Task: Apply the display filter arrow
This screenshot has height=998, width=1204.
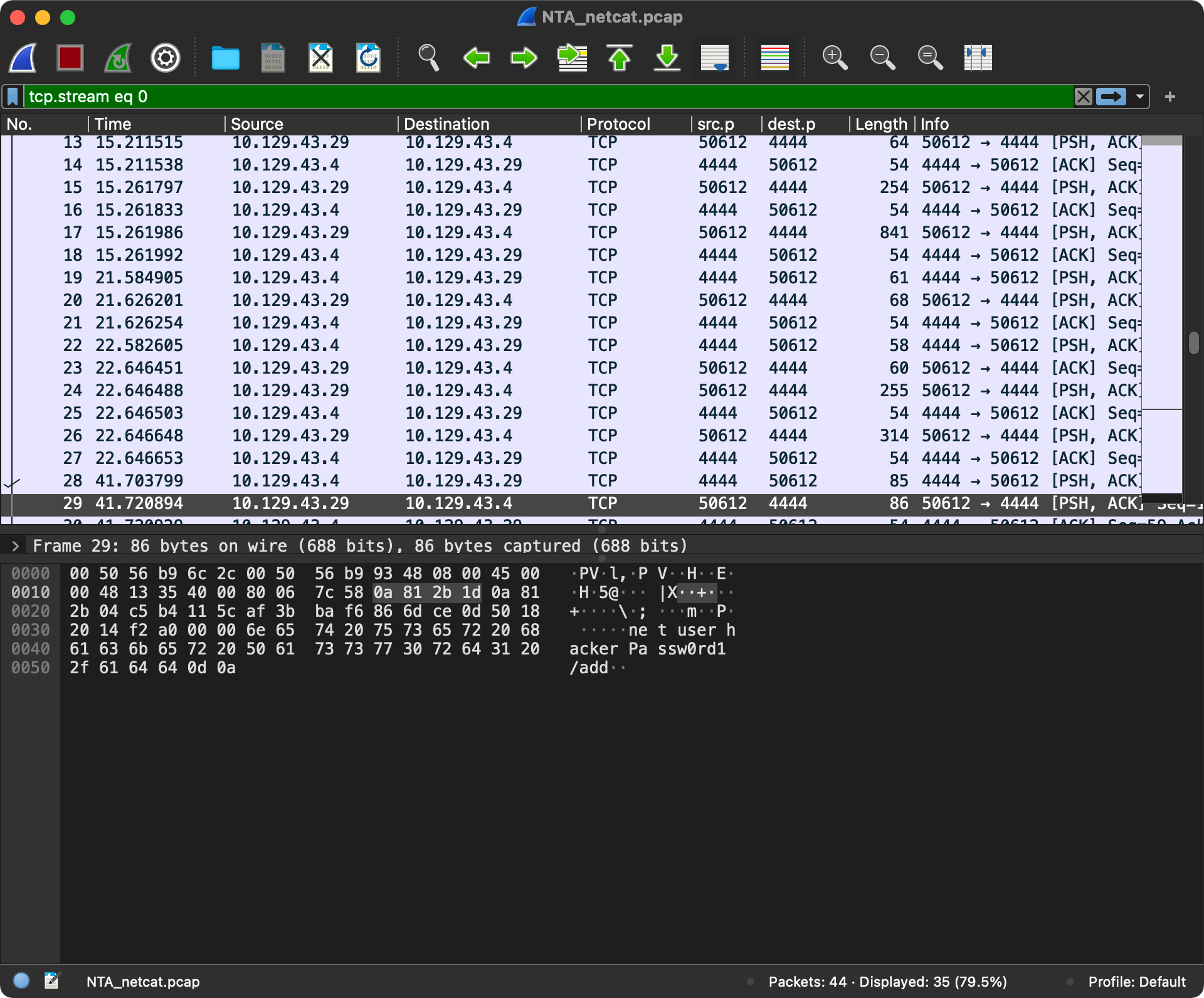Action: pyautogui.click(x=1111, y=97)
